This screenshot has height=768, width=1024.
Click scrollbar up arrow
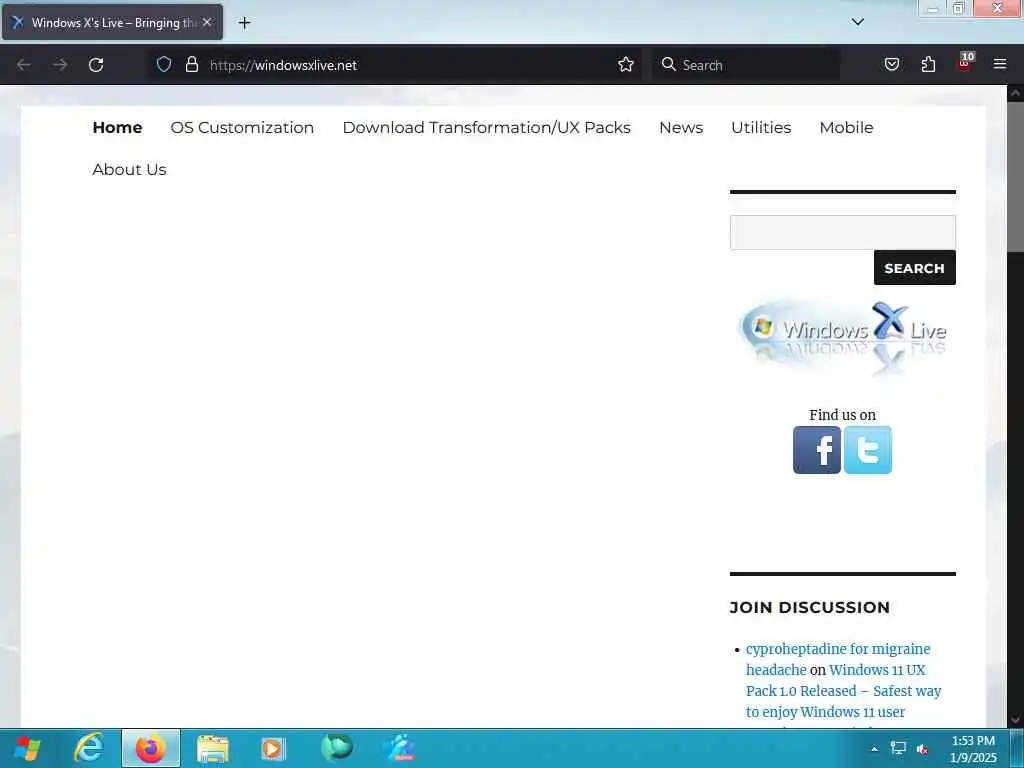1015,93
